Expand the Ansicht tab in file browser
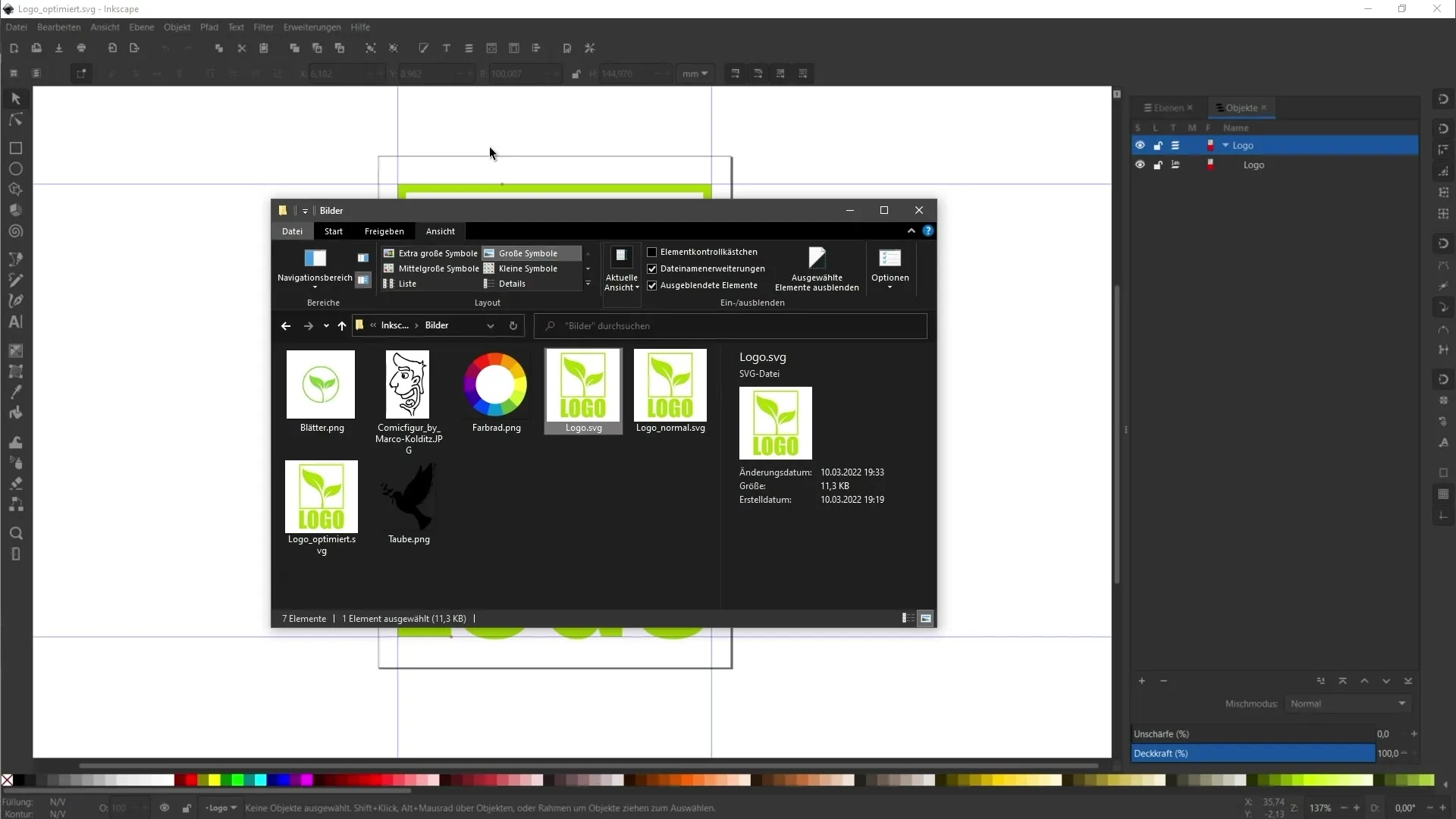Viewport: 1456px width, 819px height. click(440, 231)
